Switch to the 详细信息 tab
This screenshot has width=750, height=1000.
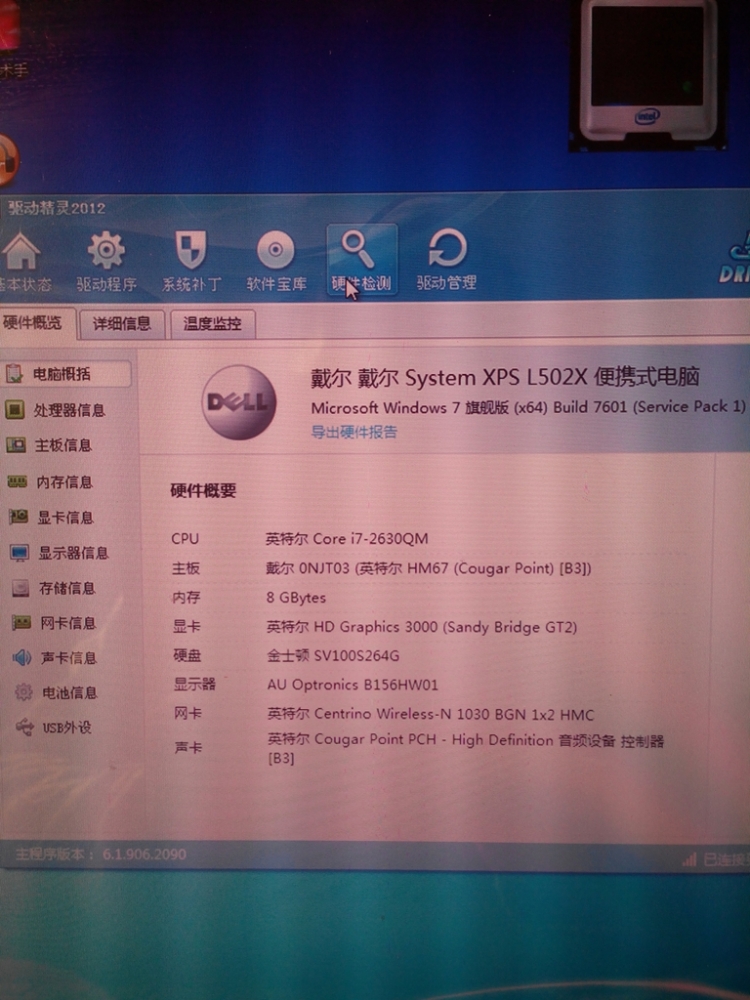pyautogui.click(x=122, y=324)
